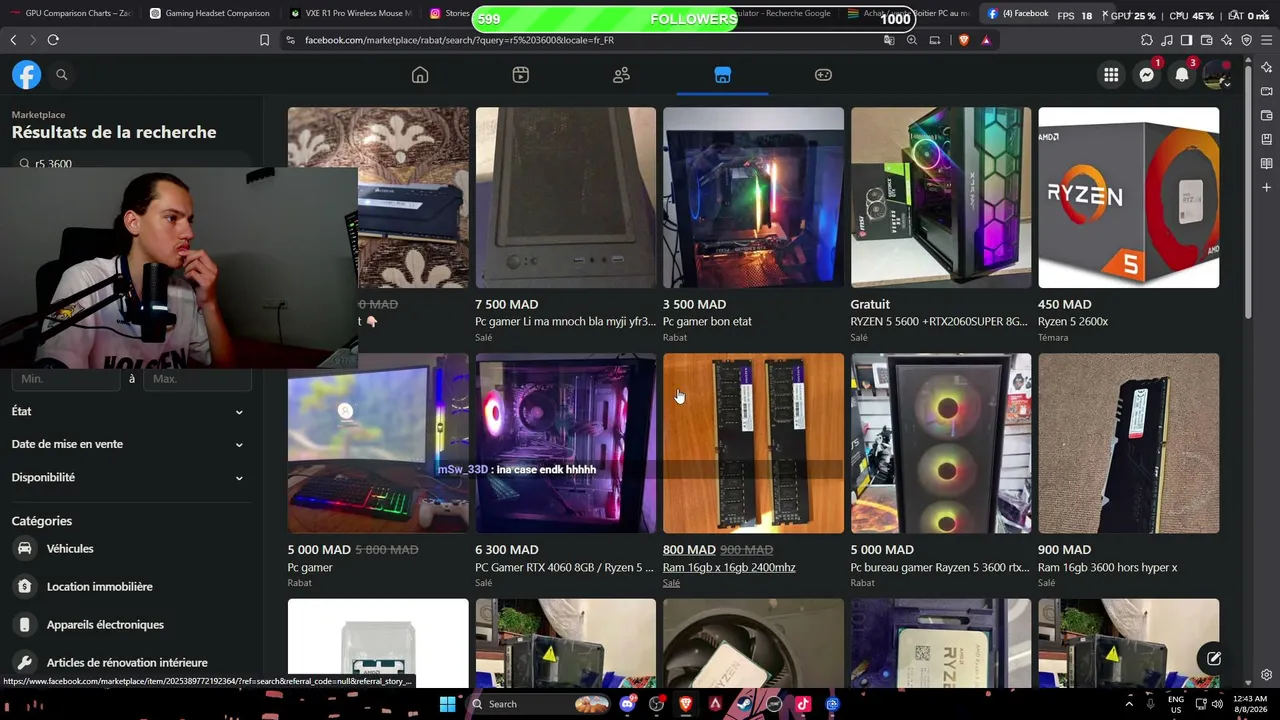Screen dimensions: 1280x720
Task: Open the Brave Wallet icon in toolbar
Action: 1206,40
